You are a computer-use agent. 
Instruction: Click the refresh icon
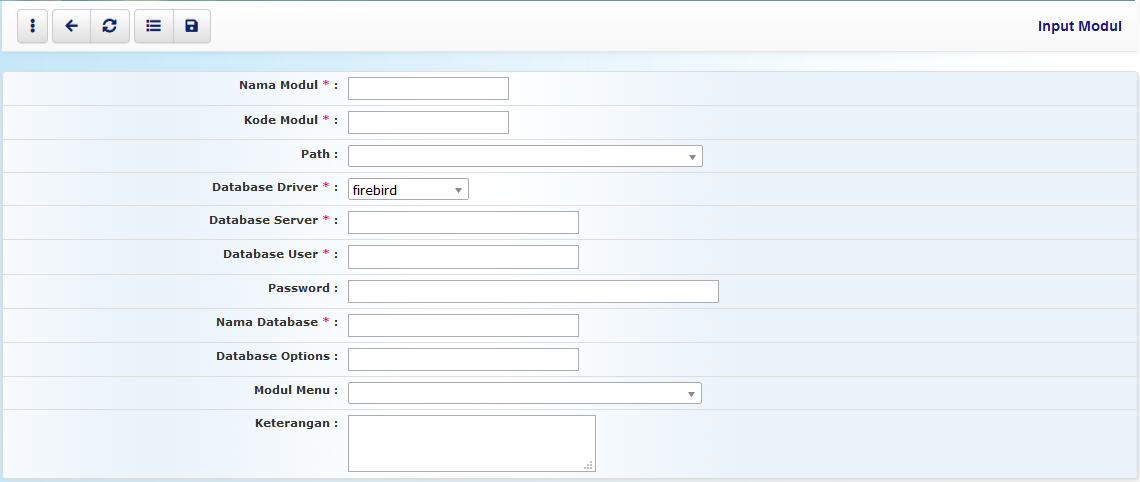point(110,26)
